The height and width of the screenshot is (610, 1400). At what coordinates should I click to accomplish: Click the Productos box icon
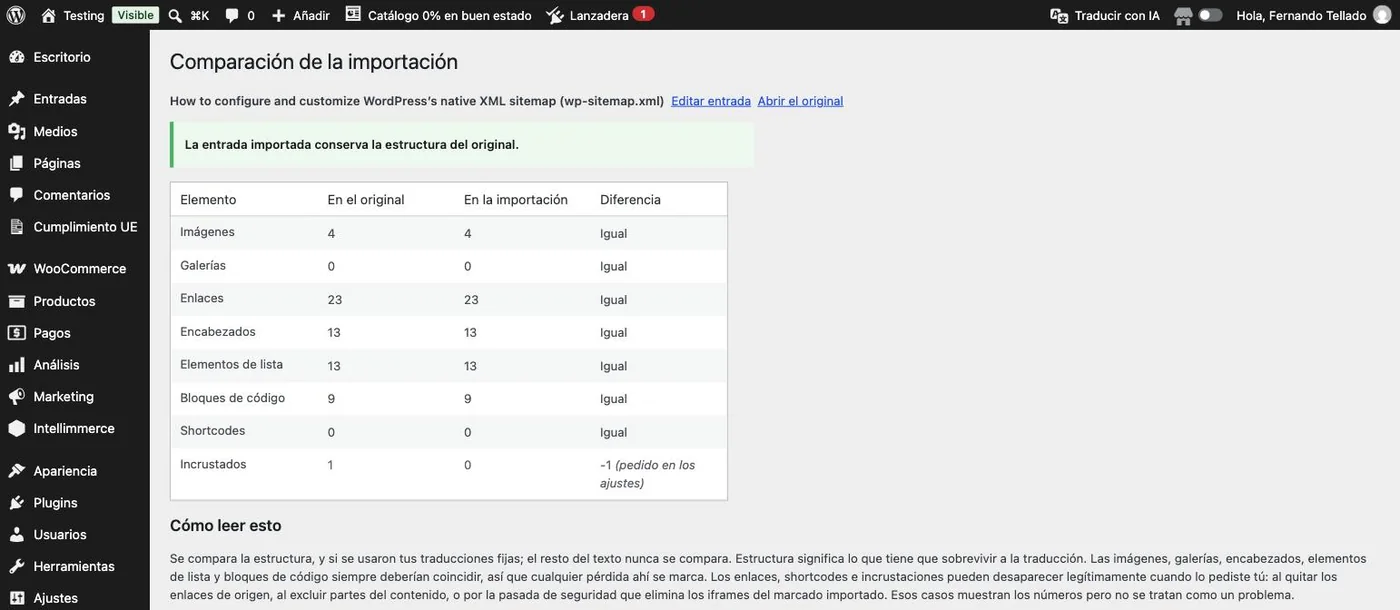pos(16,301)
